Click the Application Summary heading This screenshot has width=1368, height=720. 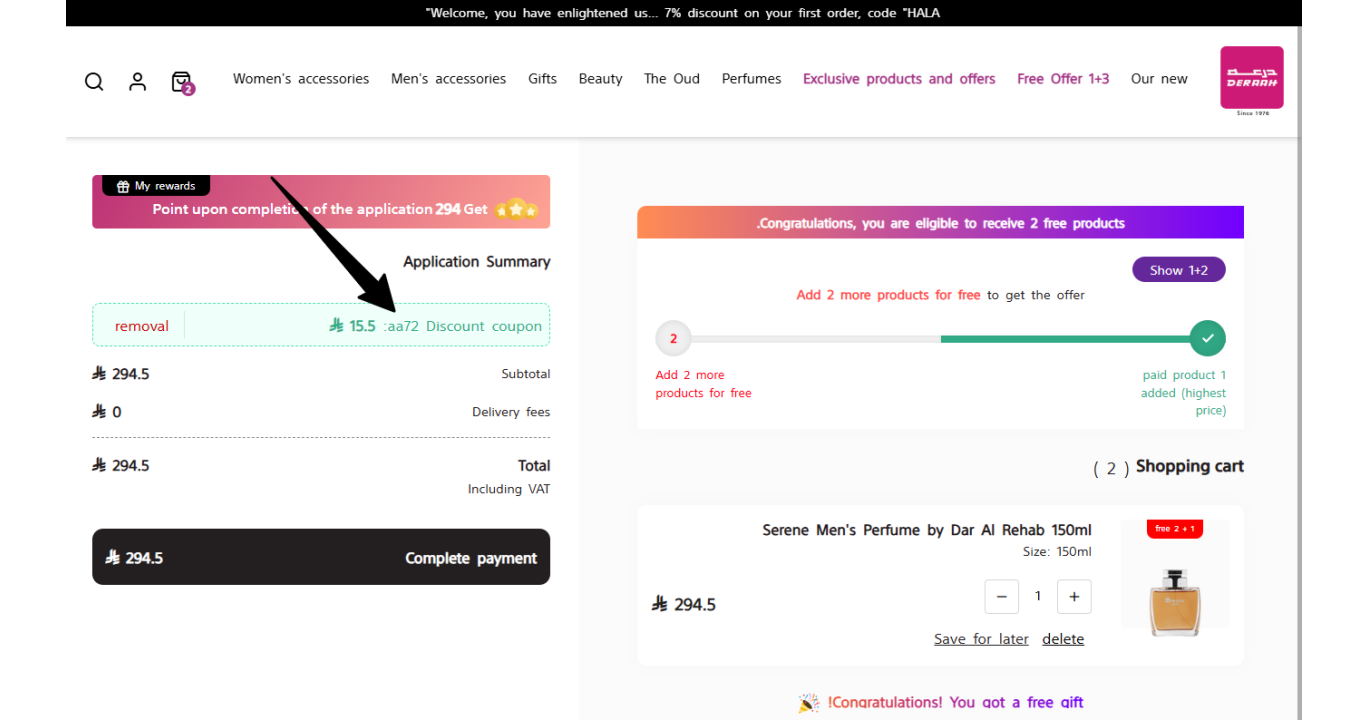[477, 262]
